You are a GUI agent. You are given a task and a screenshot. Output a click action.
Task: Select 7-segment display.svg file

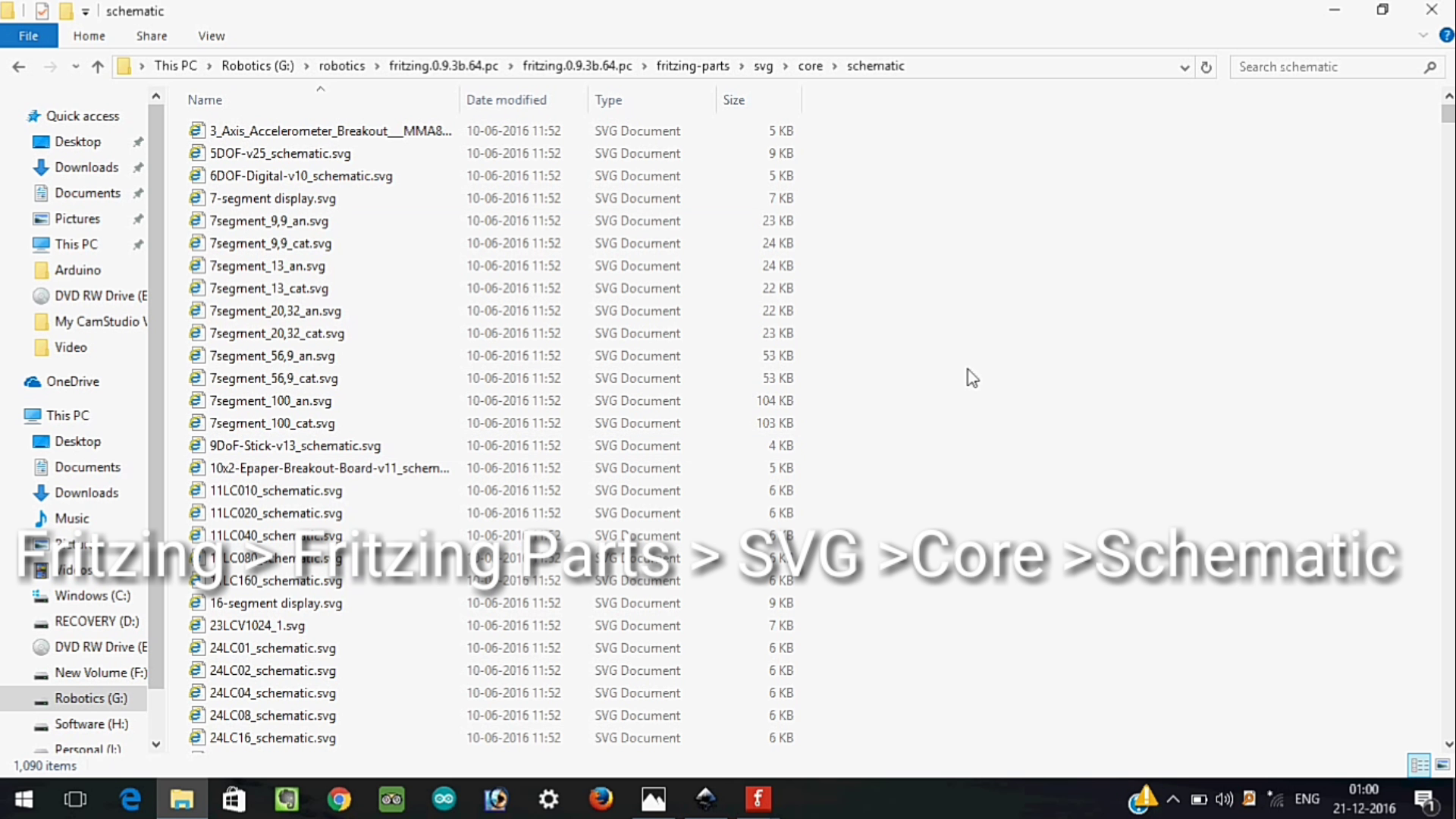pyautogui.click(x=273, y=199)
